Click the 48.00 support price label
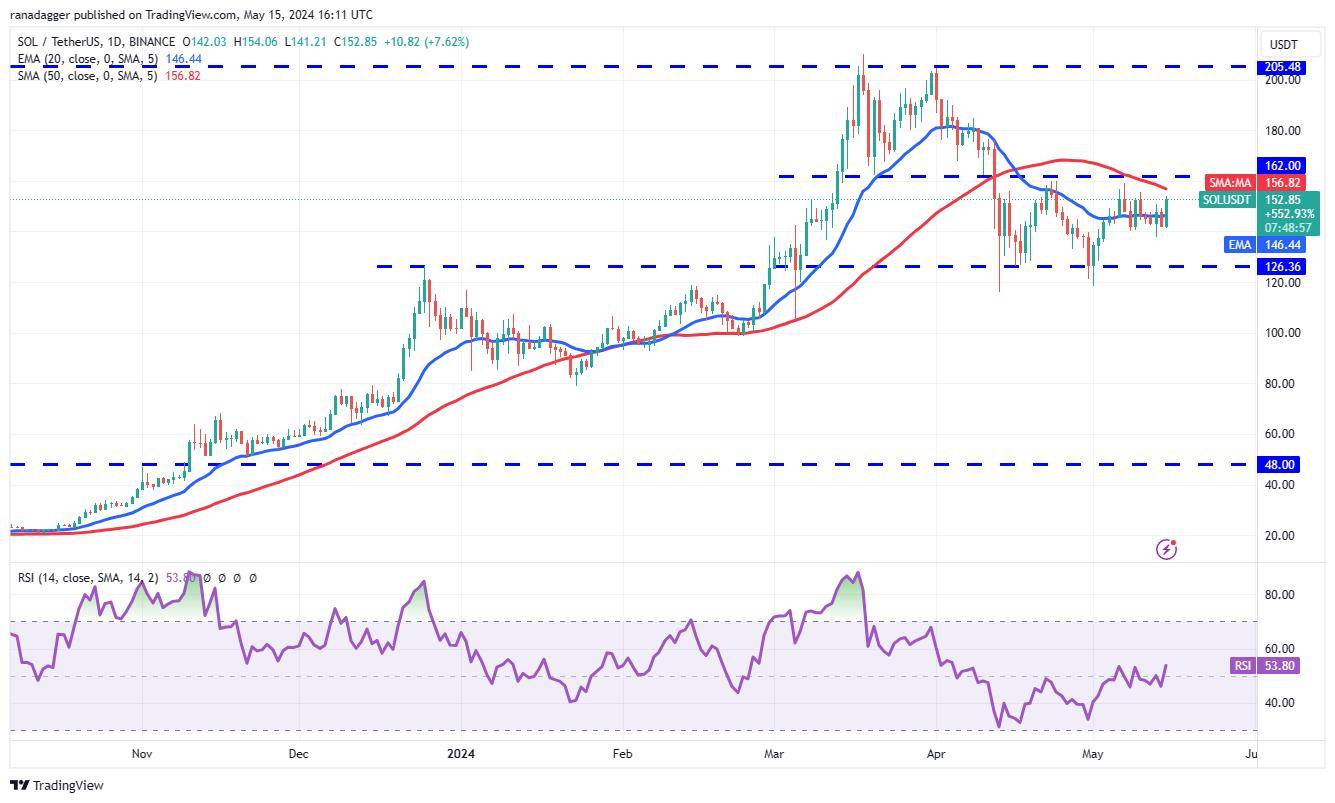 click(1281, 465)
